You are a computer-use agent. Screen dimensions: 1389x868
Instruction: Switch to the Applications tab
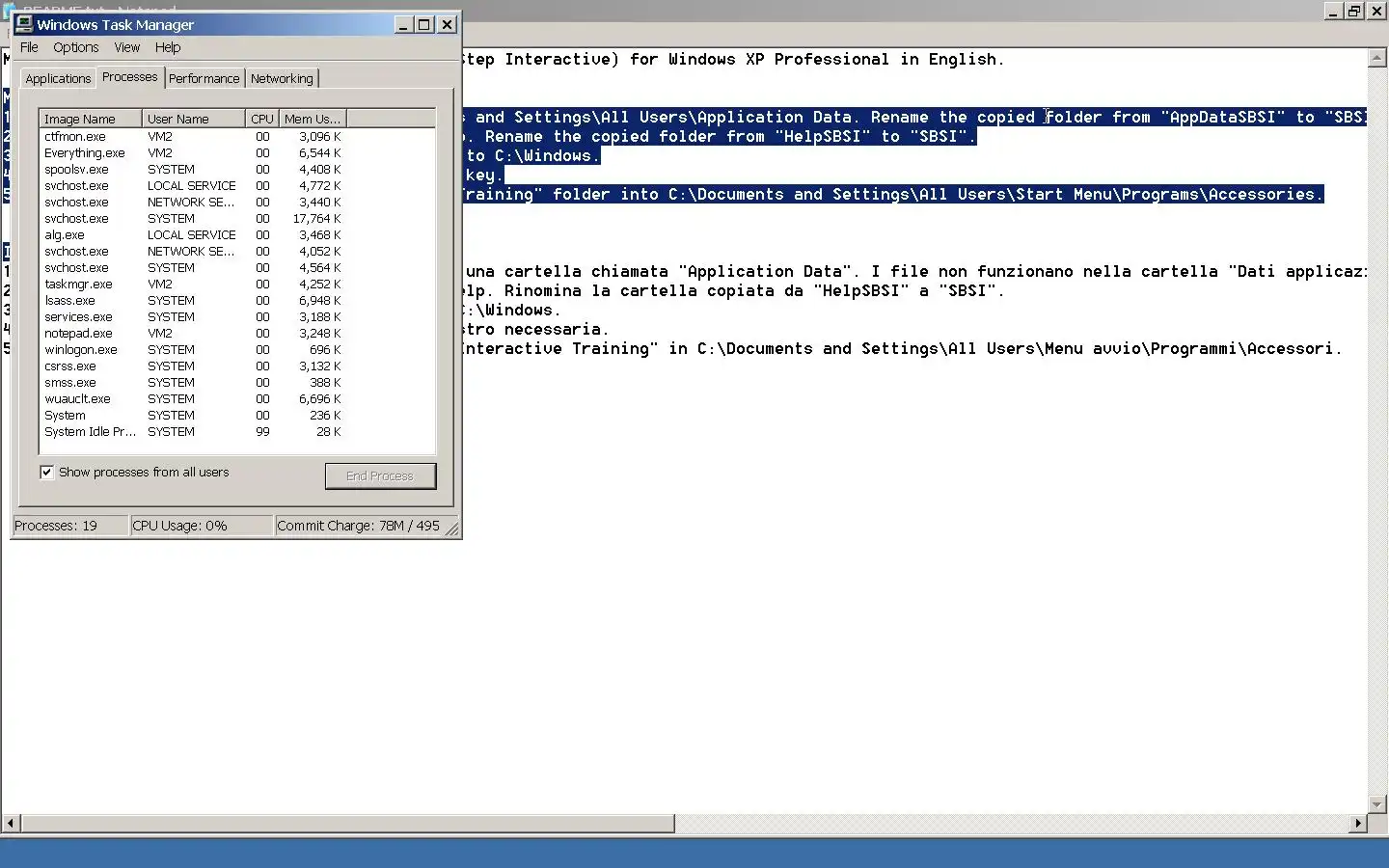(58, 79)
